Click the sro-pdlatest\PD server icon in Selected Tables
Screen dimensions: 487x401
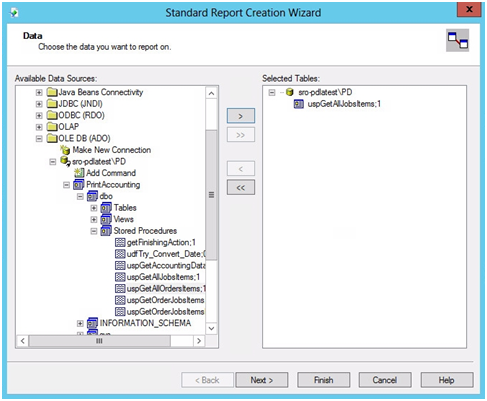[x=290, y=92]
